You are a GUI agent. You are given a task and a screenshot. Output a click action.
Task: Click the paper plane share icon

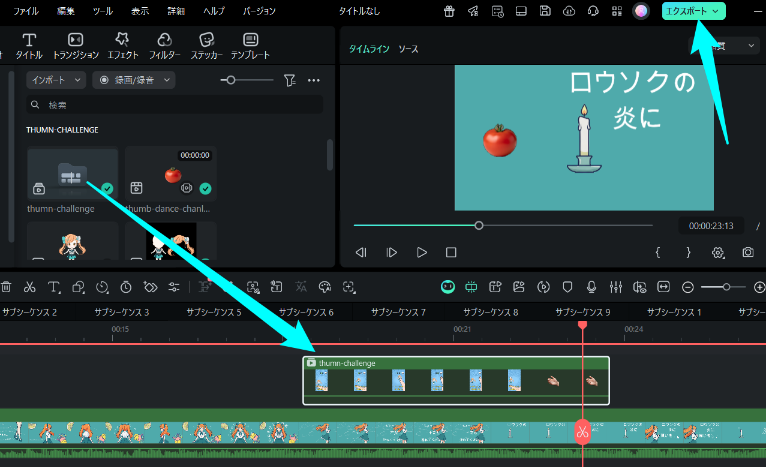pos(473,11)
